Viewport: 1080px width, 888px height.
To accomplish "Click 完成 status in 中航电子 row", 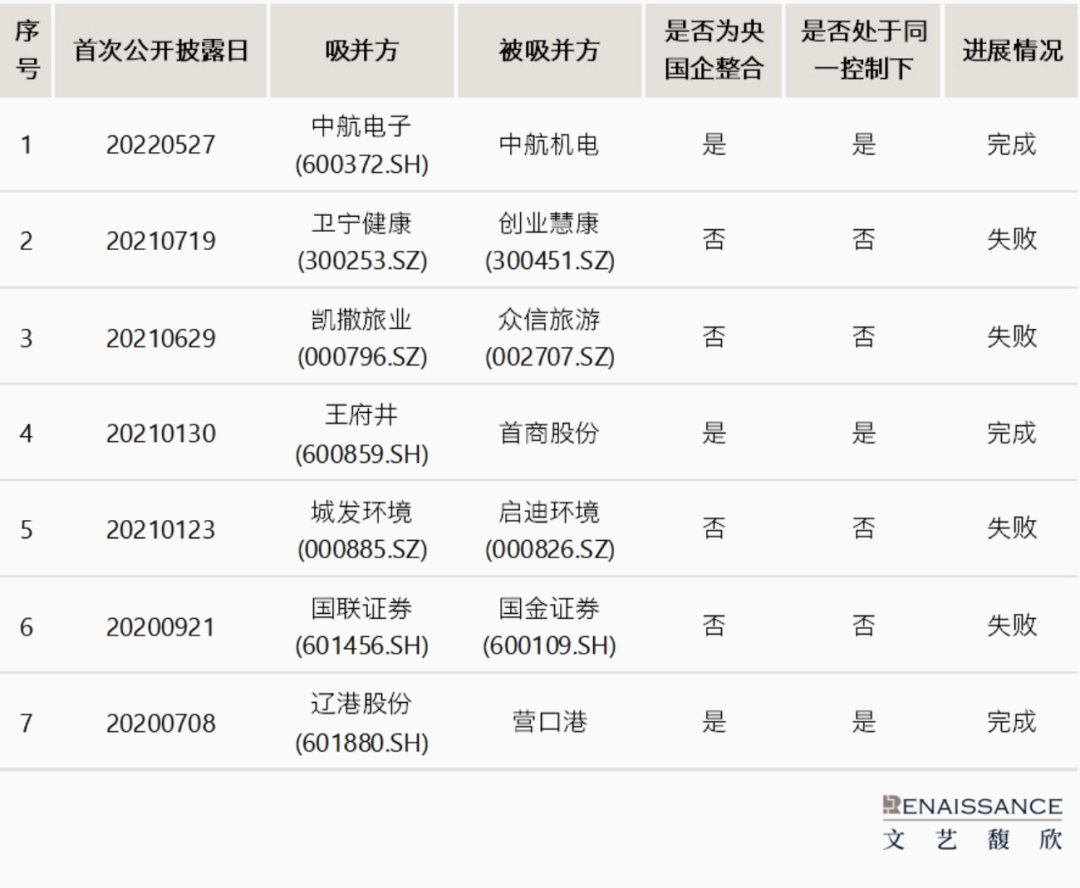I will pyautogui.click(x=1011, y=144).
